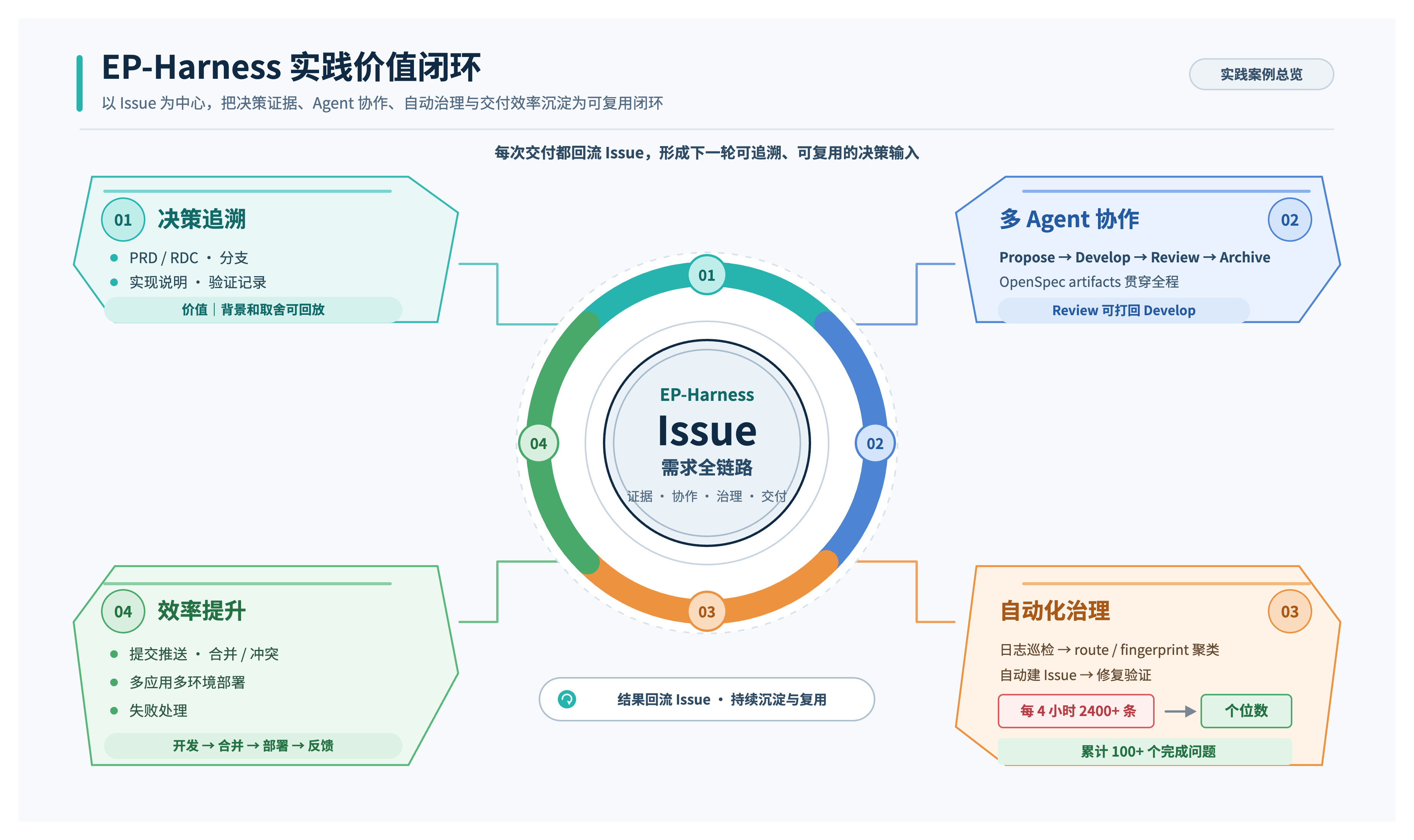Click the red 每 4 小时 2400+ 条 box
1414x840 pixels.
[1075, 710]
